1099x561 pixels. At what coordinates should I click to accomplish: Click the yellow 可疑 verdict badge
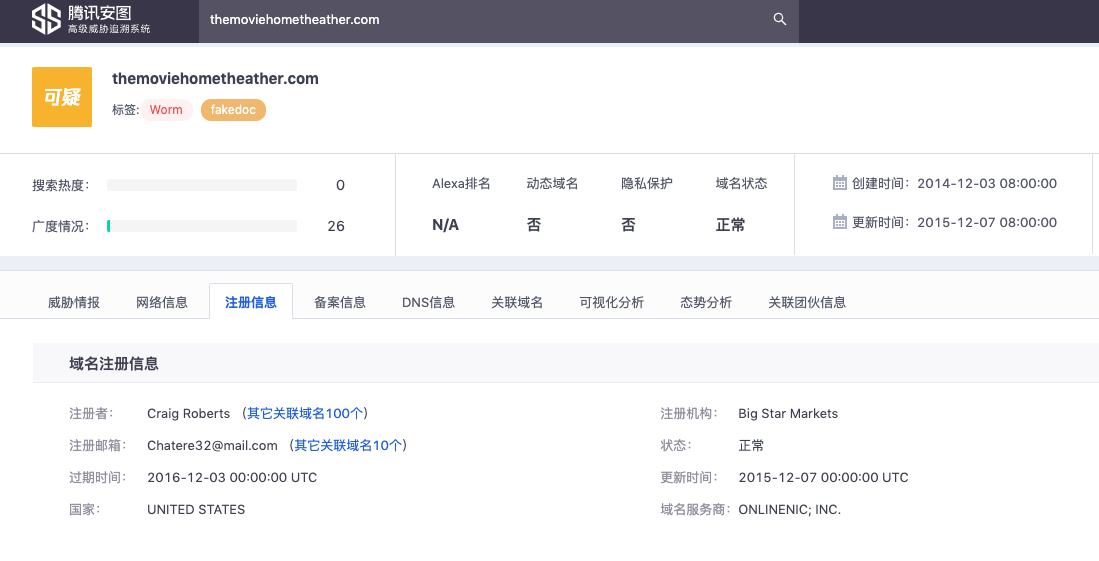click(x=62, y=97)
